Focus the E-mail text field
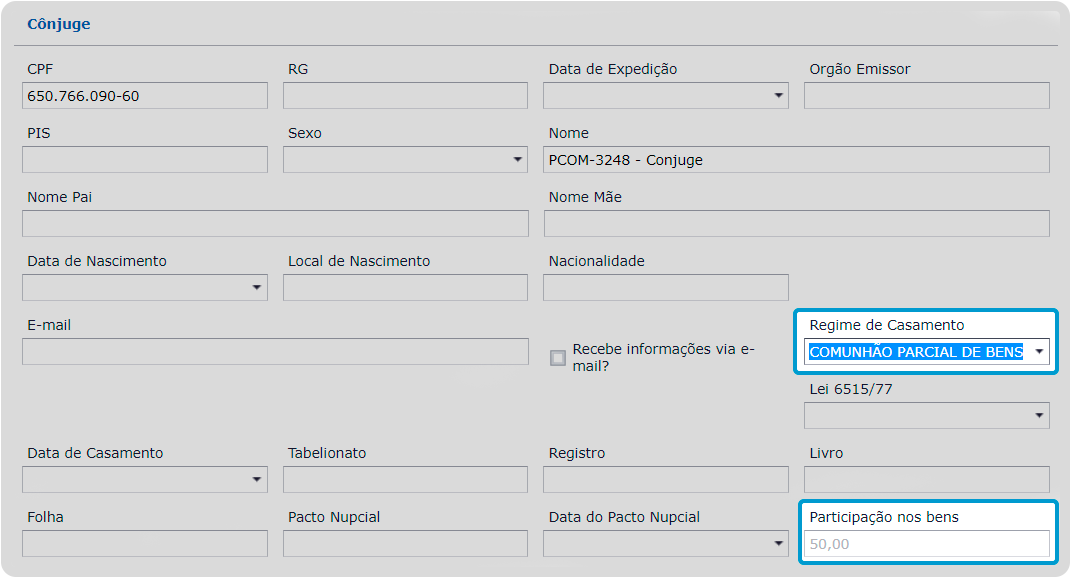 pyautogui.click(x=275, y=352)
